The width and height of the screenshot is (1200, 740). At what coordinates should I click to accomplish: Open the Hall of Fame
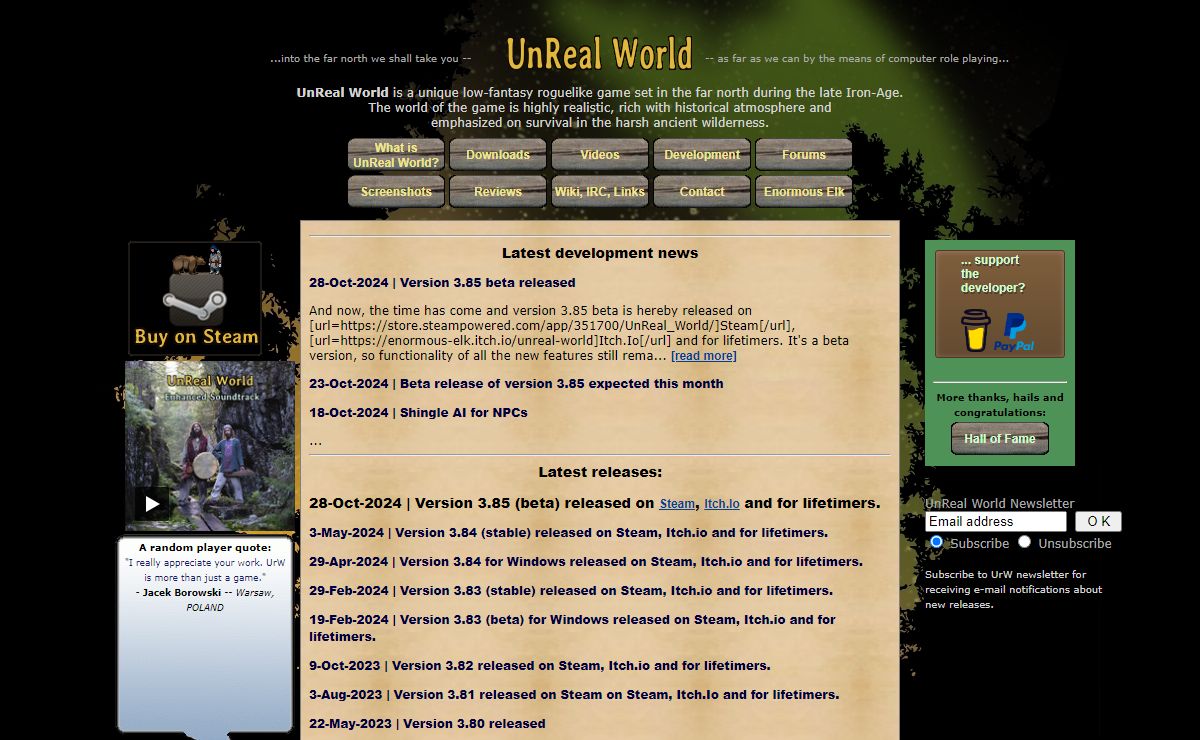click(x=1000, y=439)
